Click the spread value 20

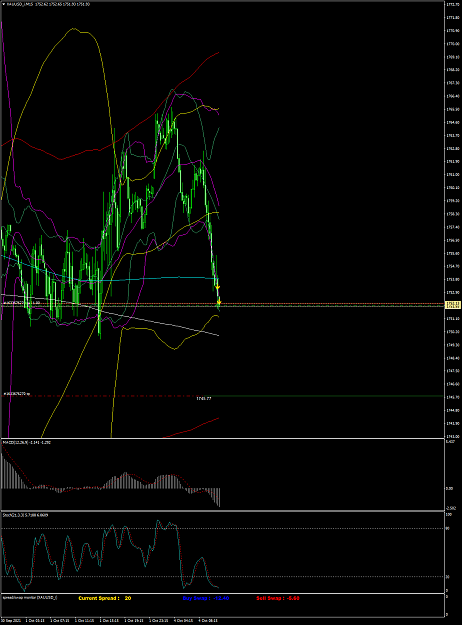coord(128,598)
